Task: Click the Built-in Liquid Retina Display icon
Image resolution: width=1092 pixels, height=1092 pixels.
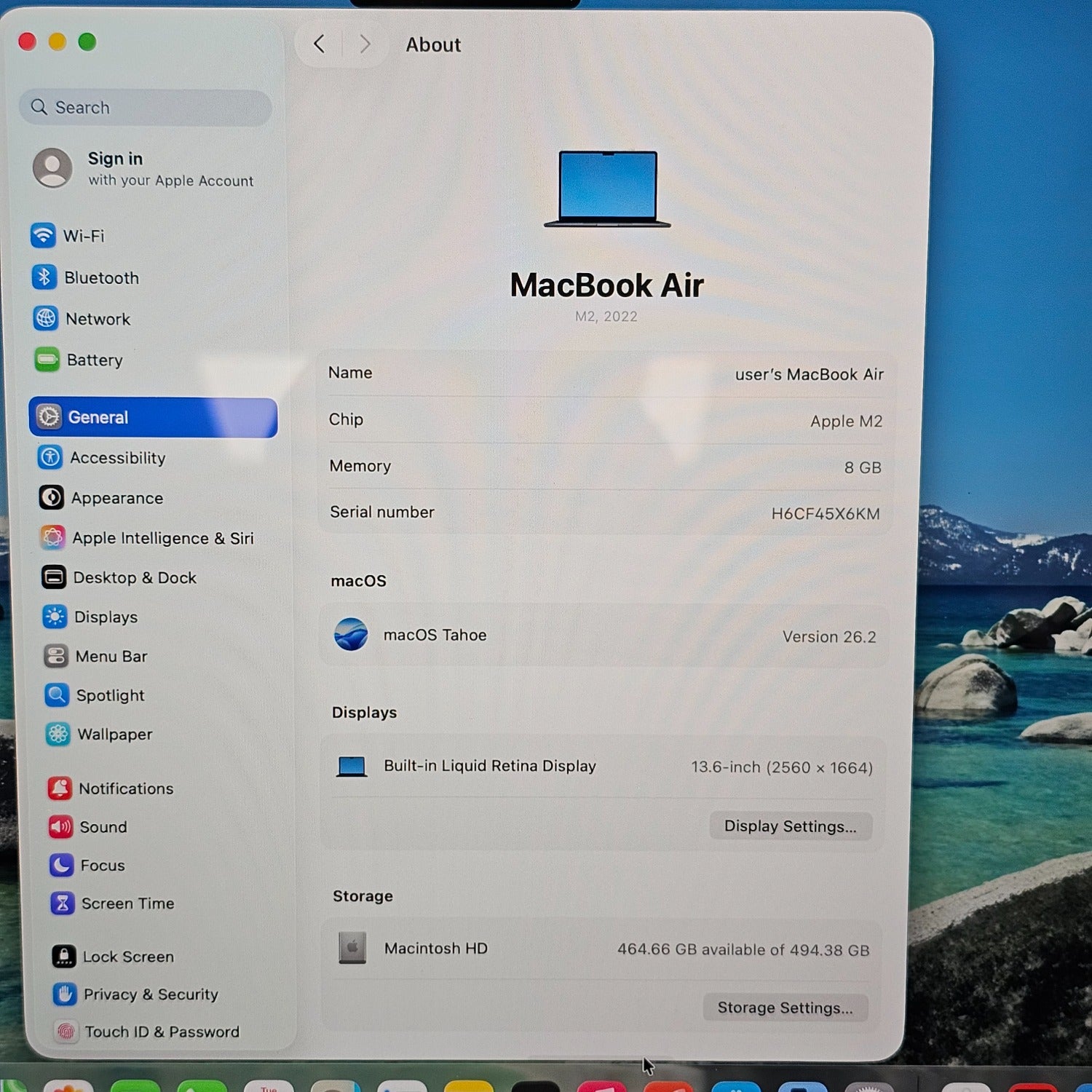Action: click(x=352, y=767)
